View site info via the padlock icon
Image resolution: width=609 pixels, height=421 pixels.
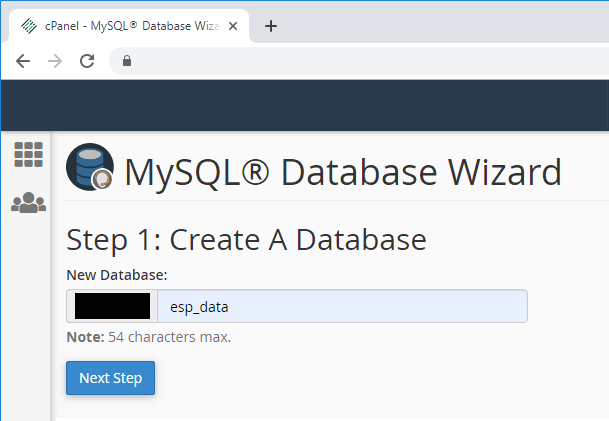127,61
